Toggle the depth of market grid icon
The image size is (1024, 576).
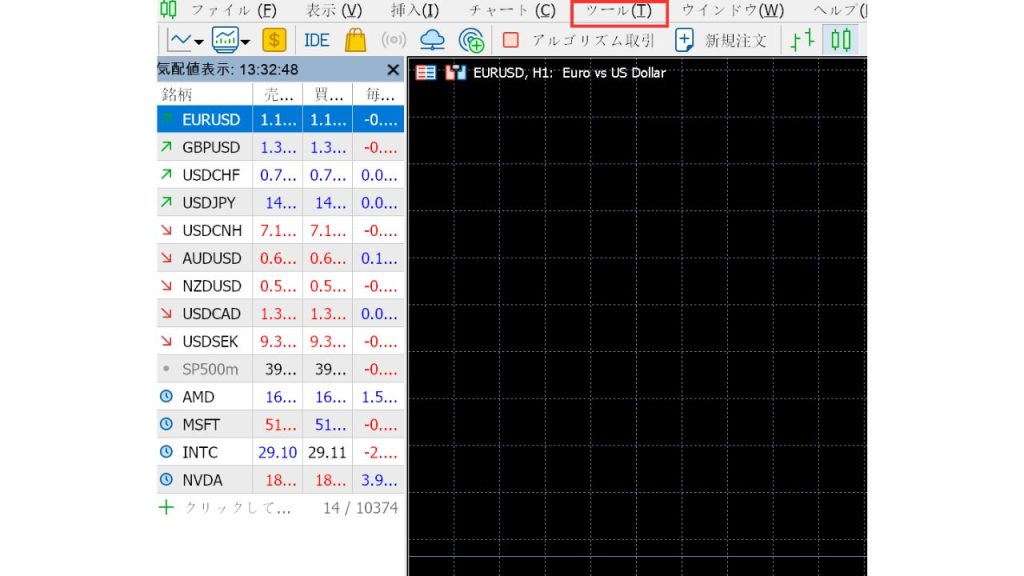[x=425, y=72]
